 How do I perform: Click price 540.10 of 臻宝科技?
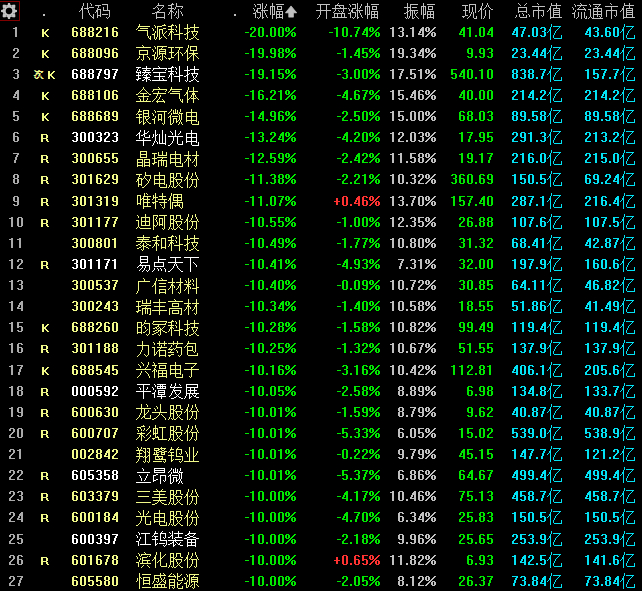(x=472, y=74)
